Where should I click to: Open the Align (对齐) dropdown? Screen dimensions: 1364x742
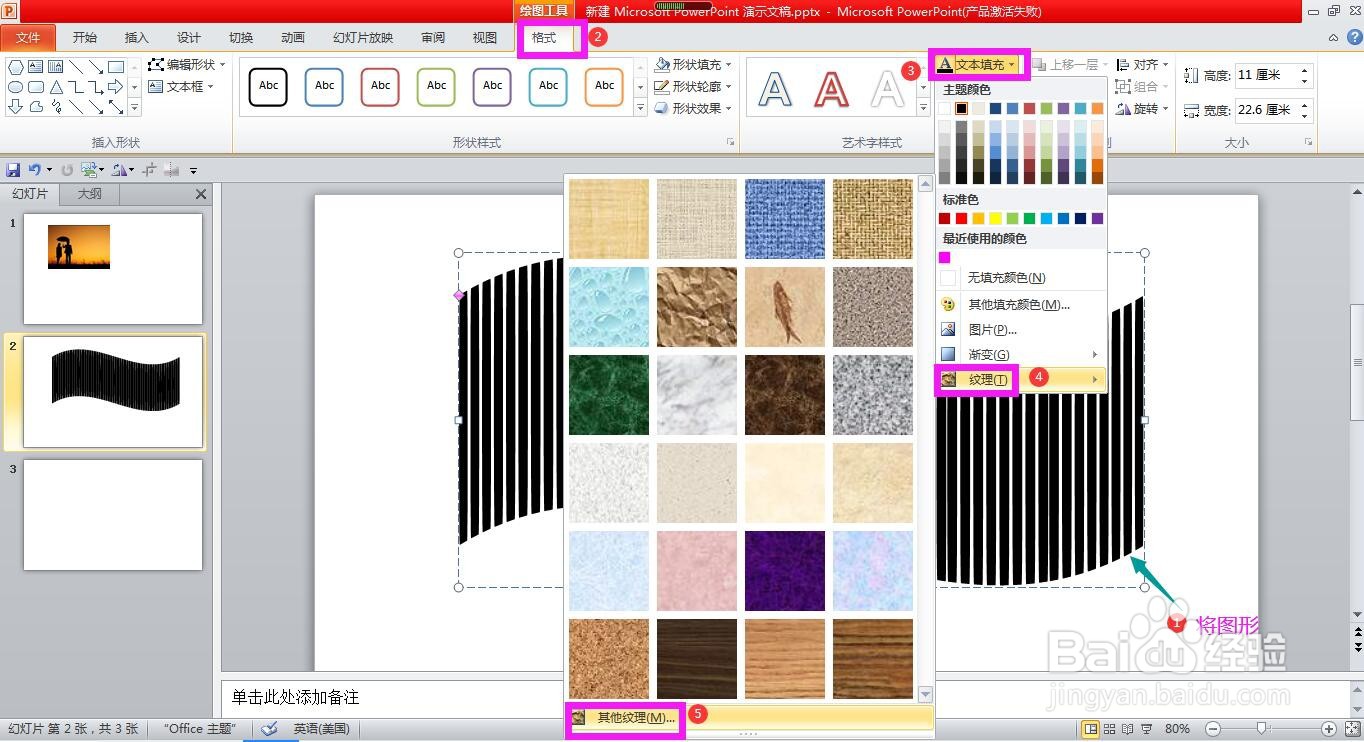pyautogui.click(x=1142, y=65)
